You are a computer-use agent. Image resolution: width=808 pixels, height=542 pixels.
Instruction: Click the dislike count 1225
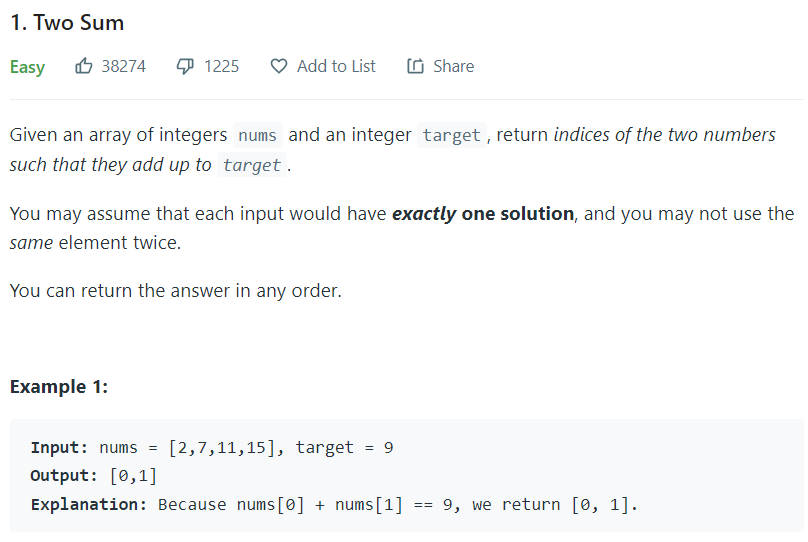(x=222, y=66)
